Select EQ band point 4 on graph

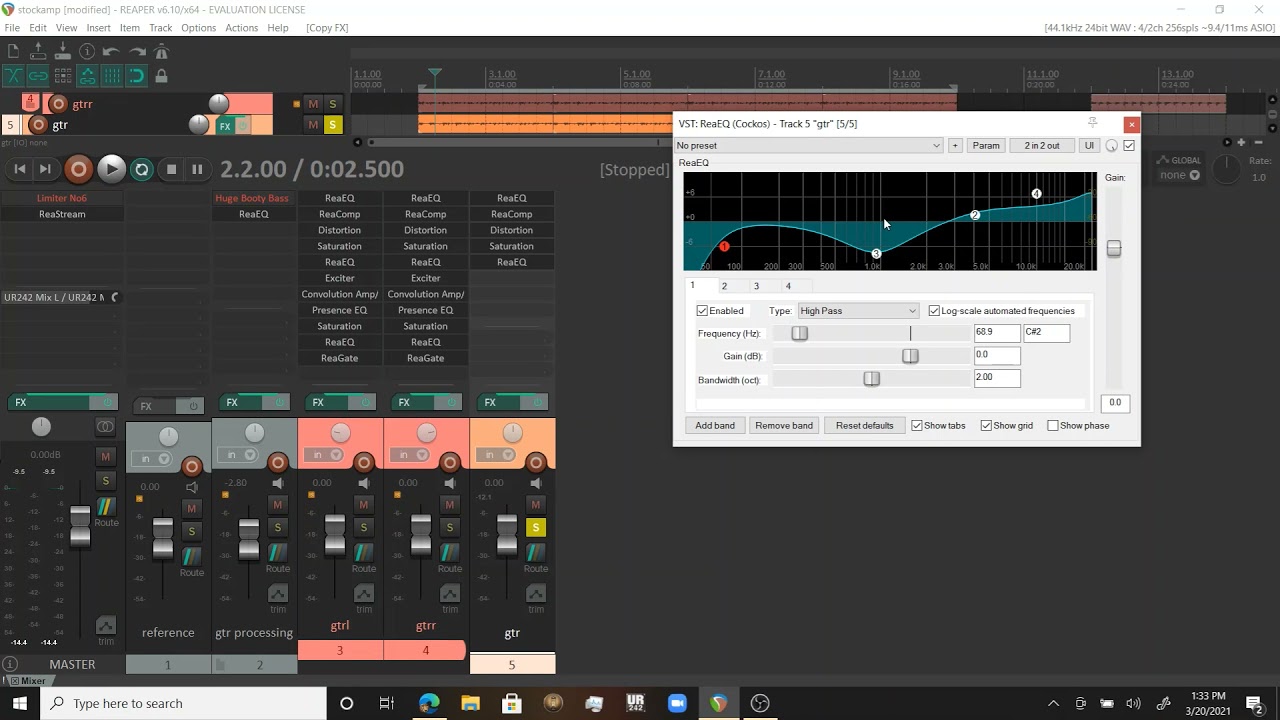click(x=1037, y=194)
